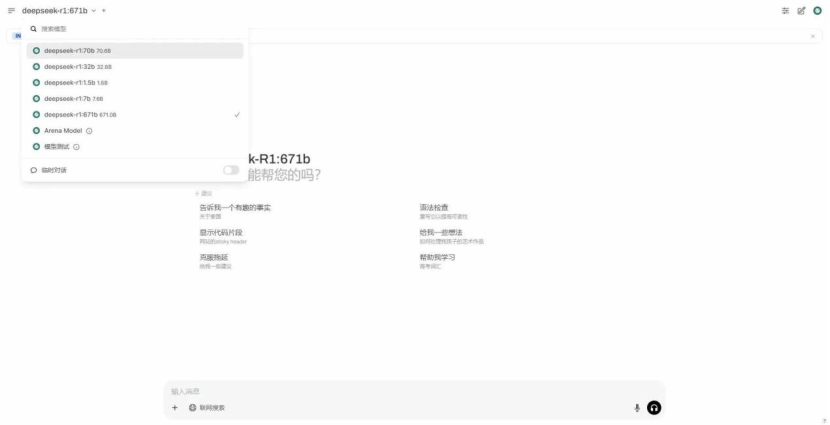
Task: Select the 模型测试 model entry
Action: click(x=135, y=147)
